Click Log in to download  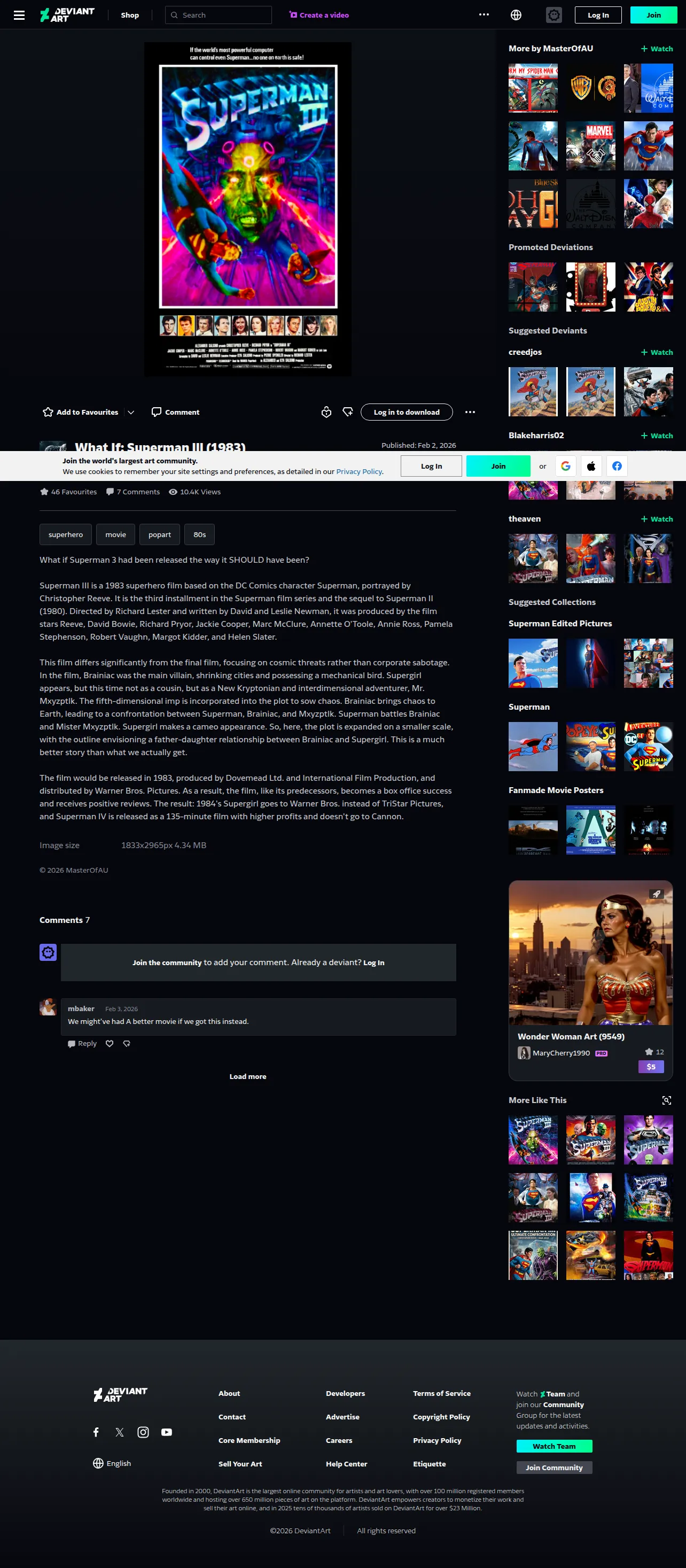(407, 412)
